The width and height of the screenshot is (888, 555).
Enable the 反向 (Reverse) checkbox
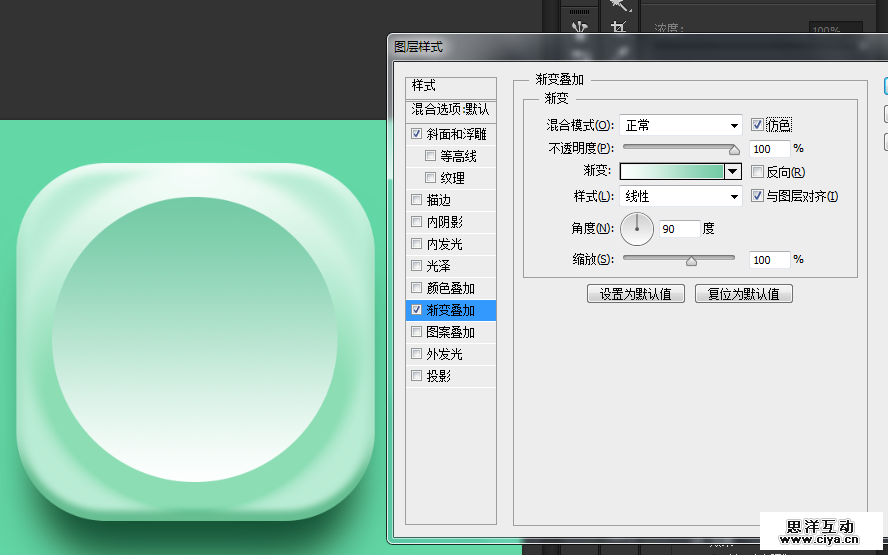(x=758, y=172)
